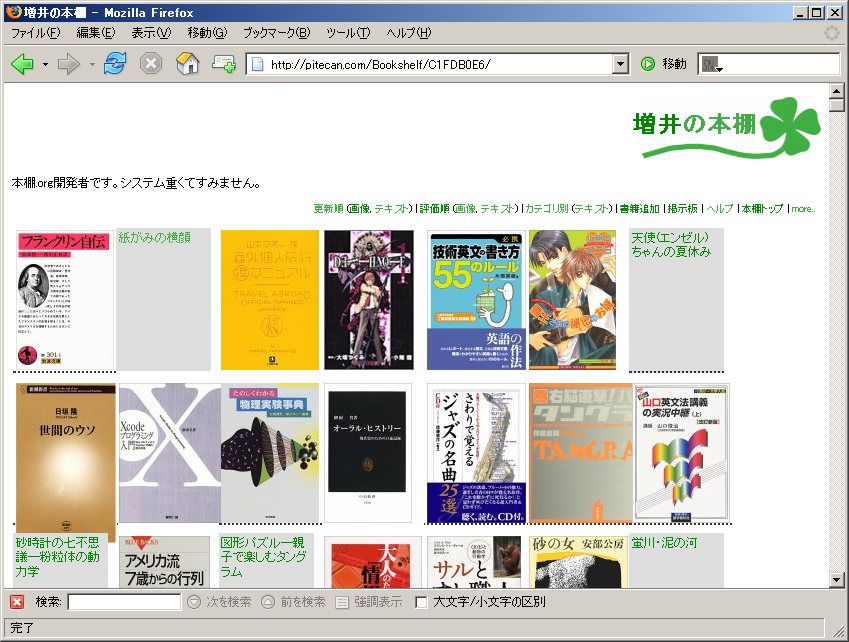The image size is (849, 642).
Task: Open the 編集(E) menu
Action: coord(96,33)
